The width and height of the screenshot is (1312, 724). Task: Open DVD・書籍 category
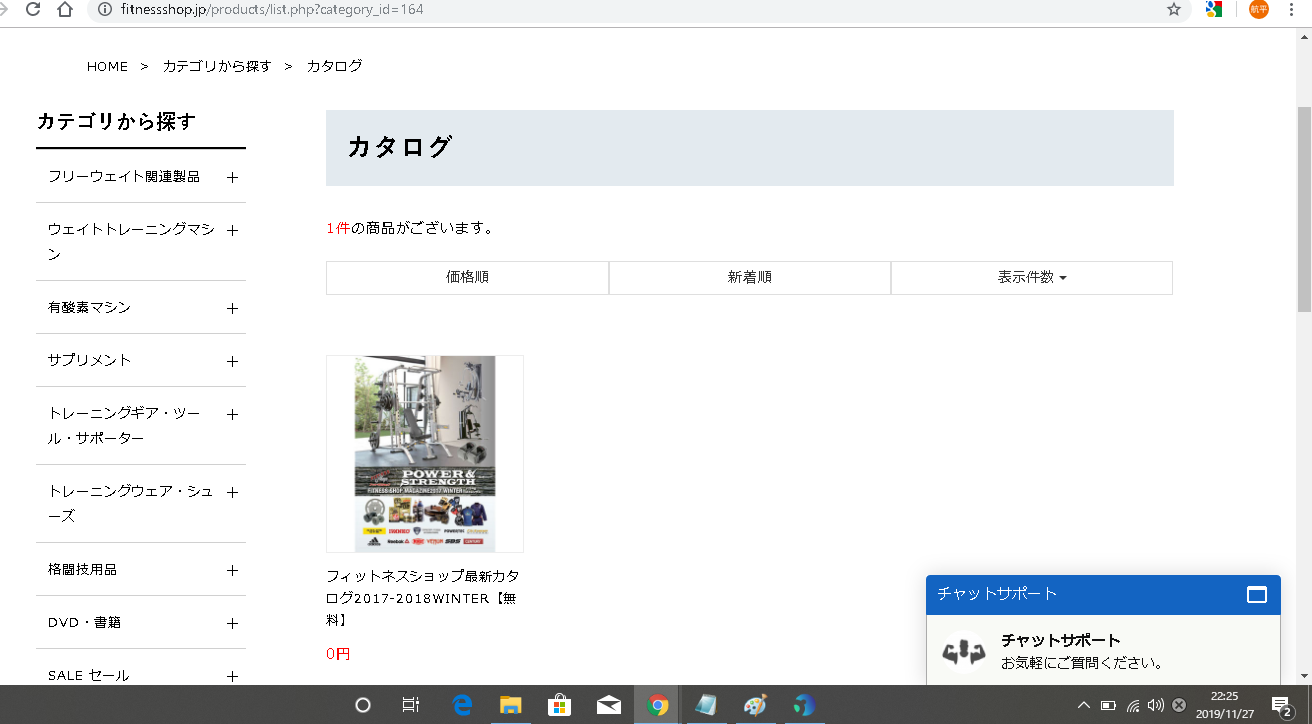[x=84, y=622]
